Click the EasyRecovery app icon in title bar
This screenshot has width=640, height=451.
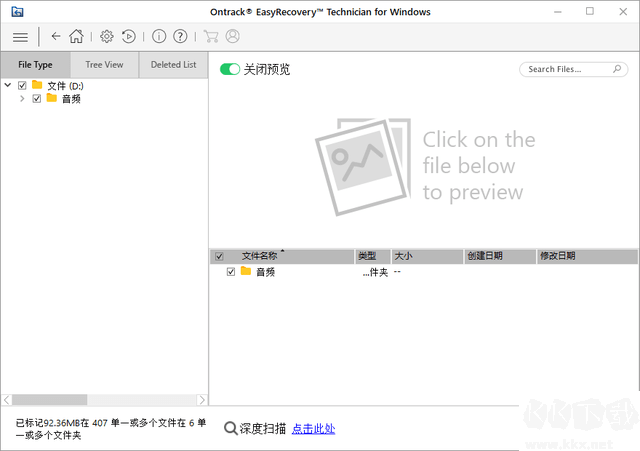(17, 12)
